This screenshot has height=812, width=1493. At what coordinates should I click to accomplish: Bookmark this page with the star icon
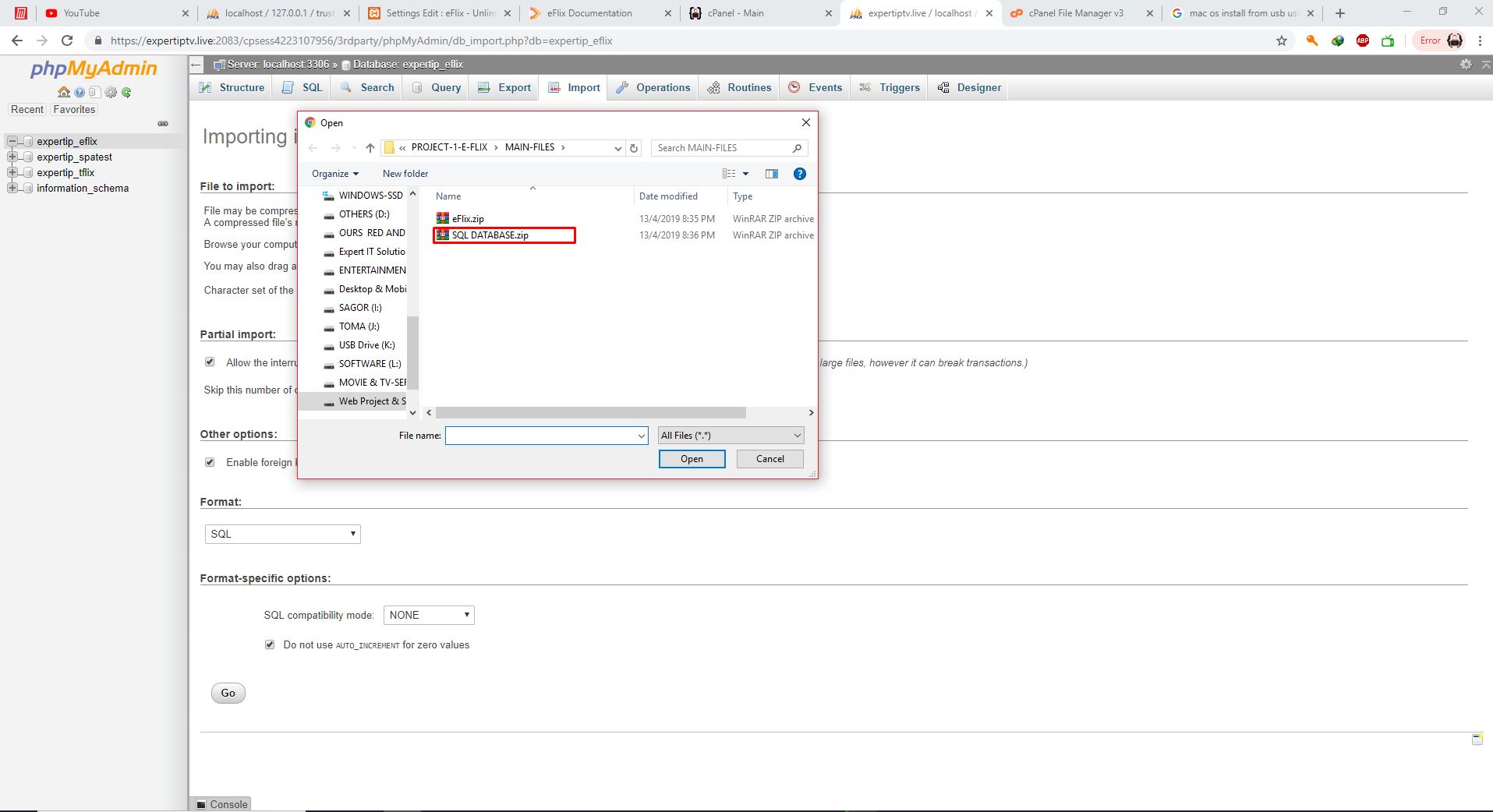1282,41
